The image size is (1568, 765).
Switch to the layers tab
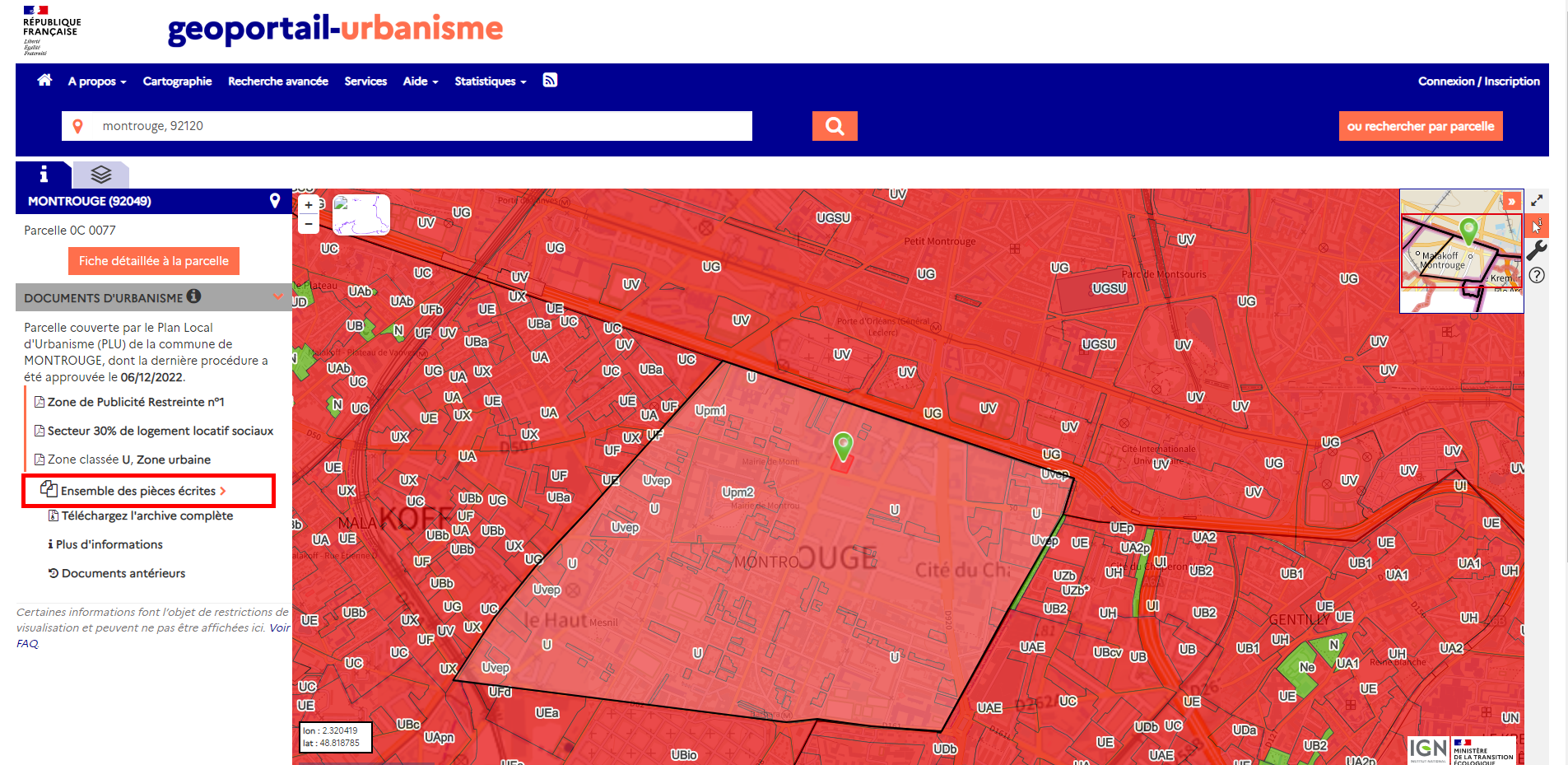pyautogui.click(x=101, y=175)
